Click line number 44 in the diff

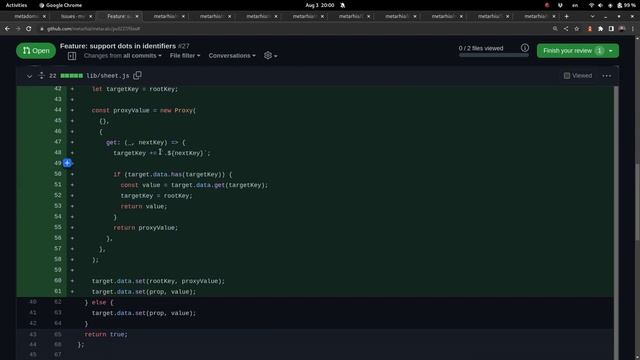58,110
